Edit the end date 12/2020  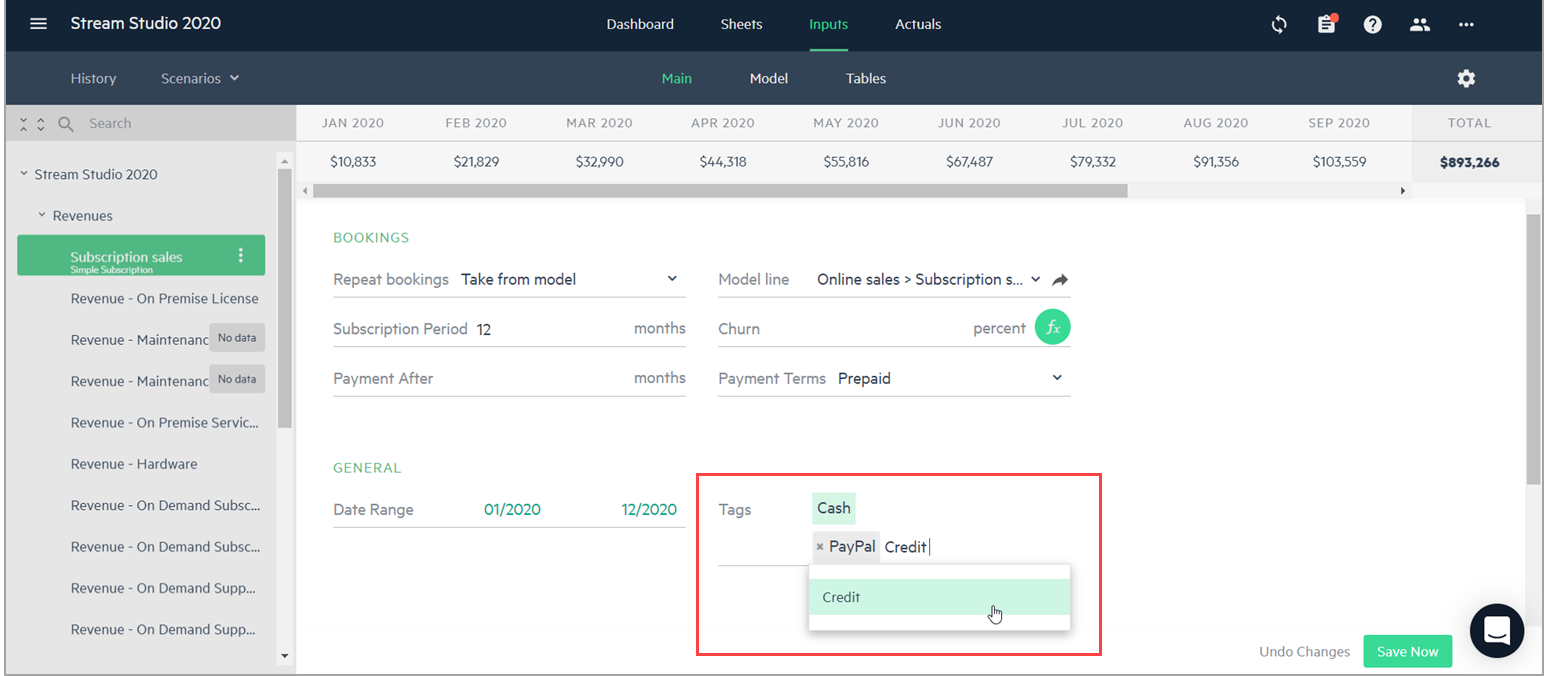point(649,509)
